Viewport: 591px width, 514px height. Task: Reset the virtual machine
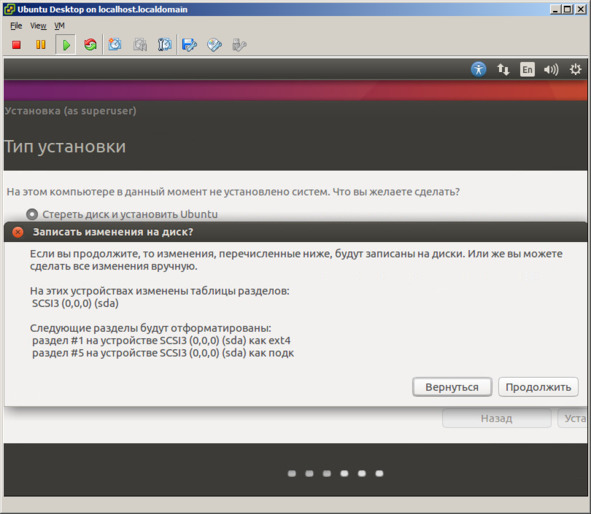point(90,45)
